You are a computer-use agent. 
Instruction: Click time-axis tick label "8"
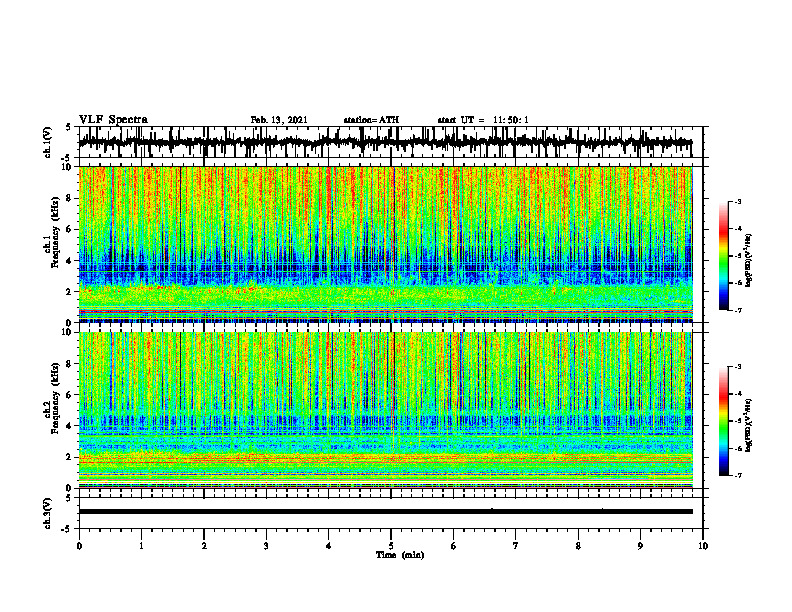pos(578,546)
